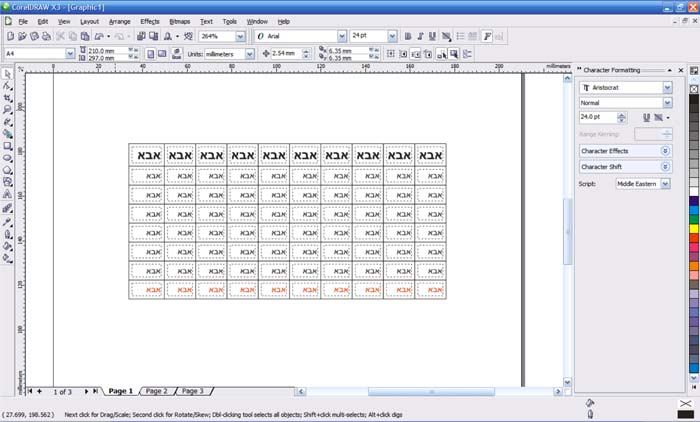Click the vertical scrollbar down arrow
700x422 pixels.
pyautogui.click(x=567, y=382)
